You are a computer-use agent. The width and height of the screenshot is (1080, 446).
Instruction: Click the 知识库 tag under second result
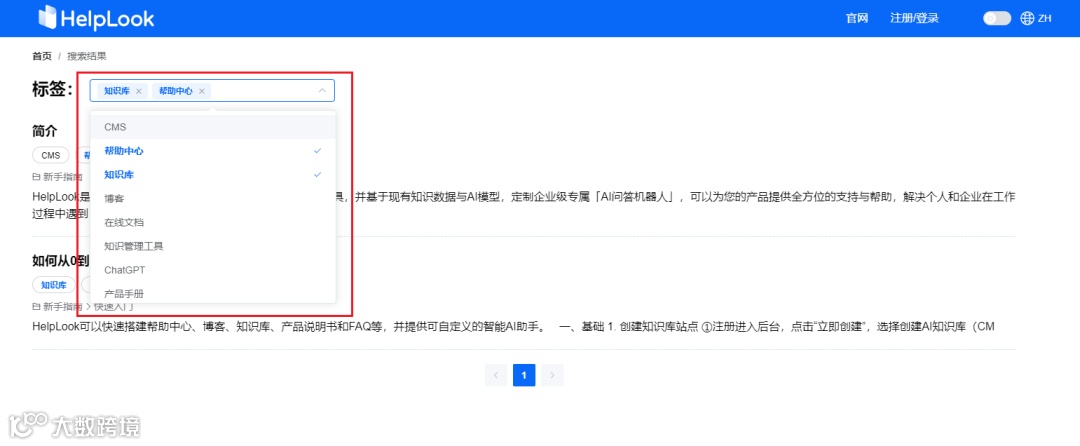click(54, 285)
